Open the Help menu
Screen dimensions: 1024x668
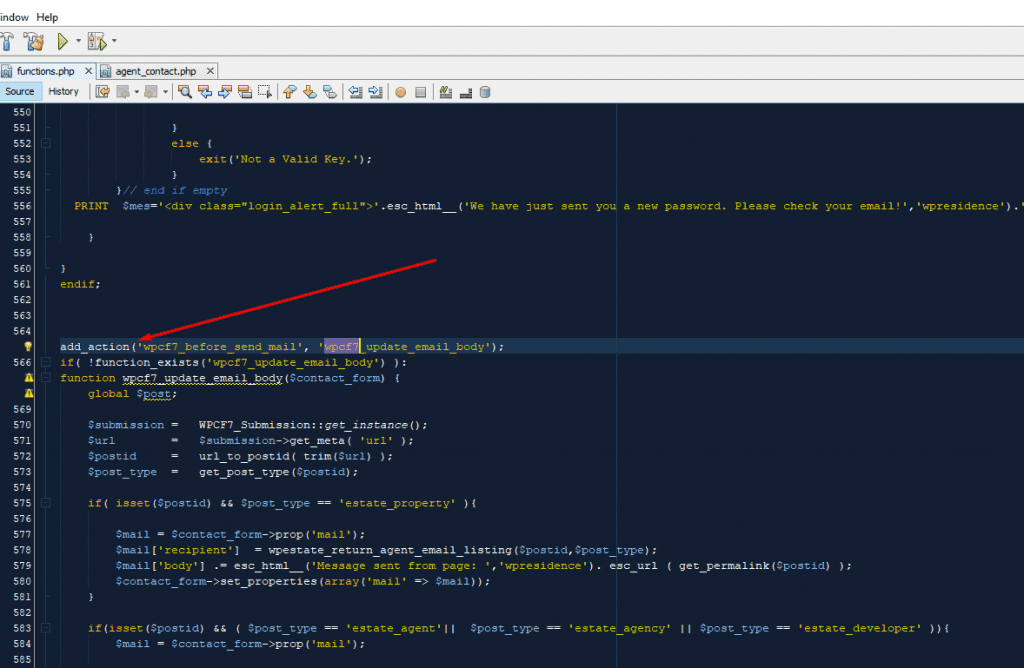click(x=47, y=17)
